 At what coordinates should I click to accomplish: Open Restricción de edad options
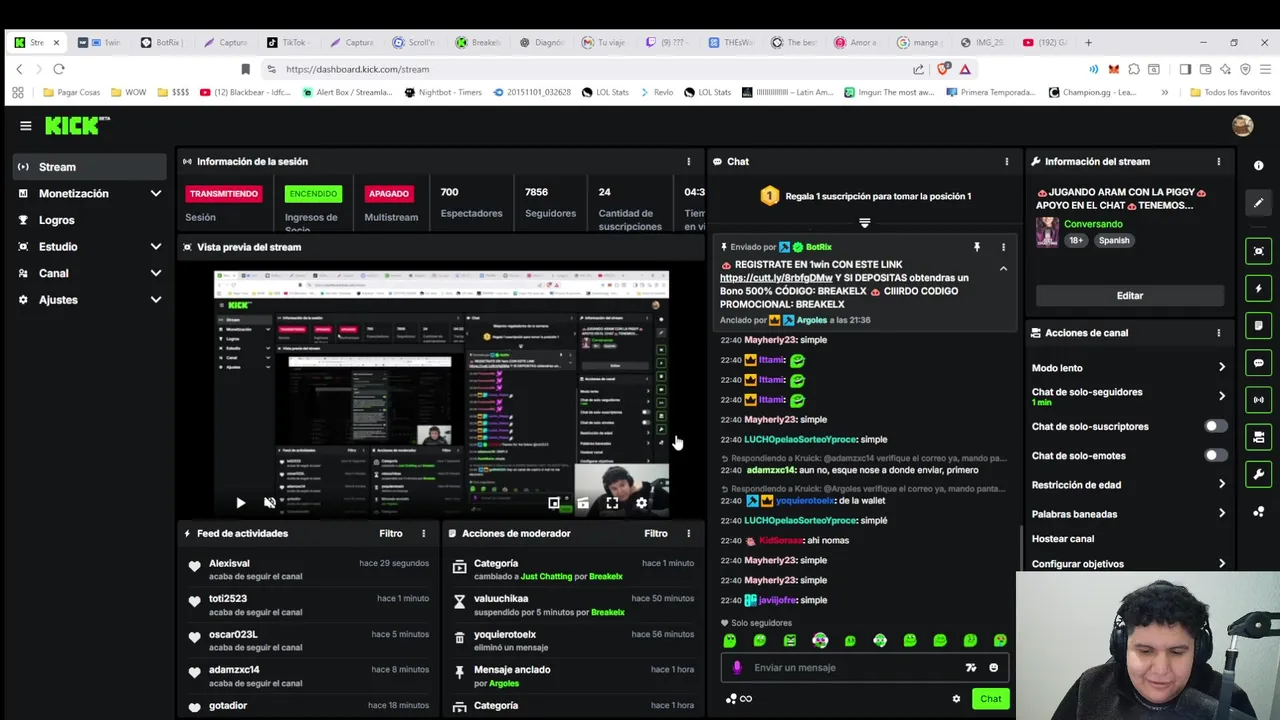tap(1128, 485)
